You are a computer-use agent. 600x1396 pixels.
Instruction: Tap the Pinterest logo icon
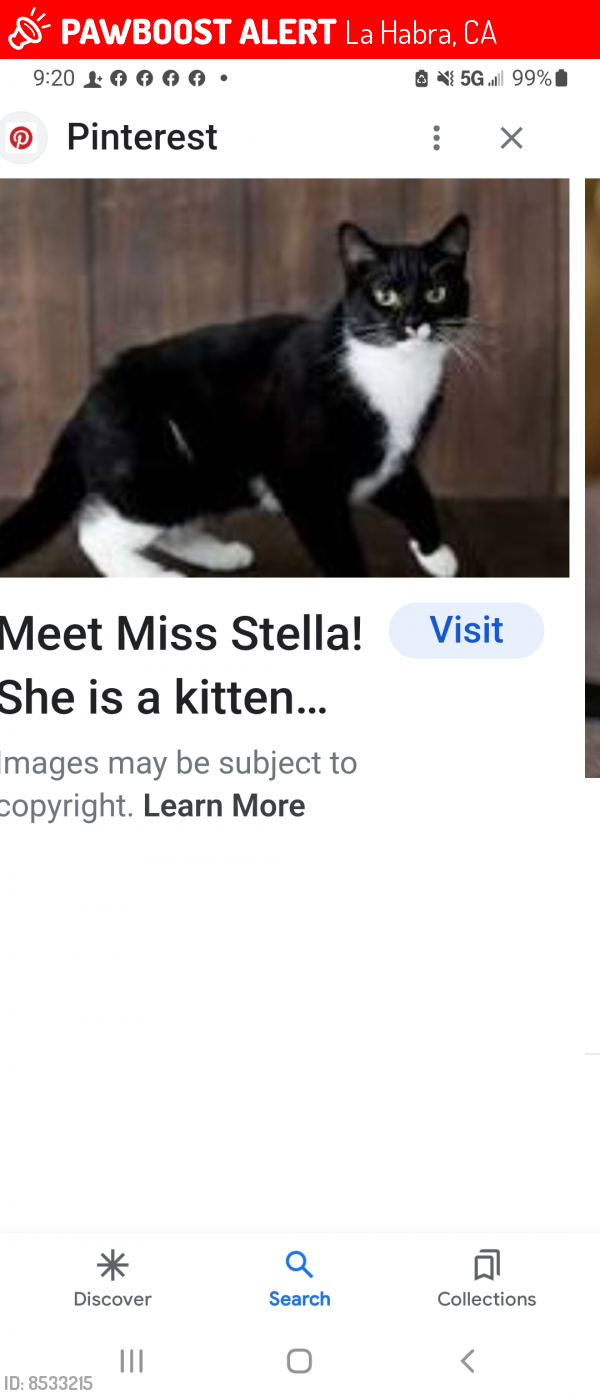tap(22, 137)
